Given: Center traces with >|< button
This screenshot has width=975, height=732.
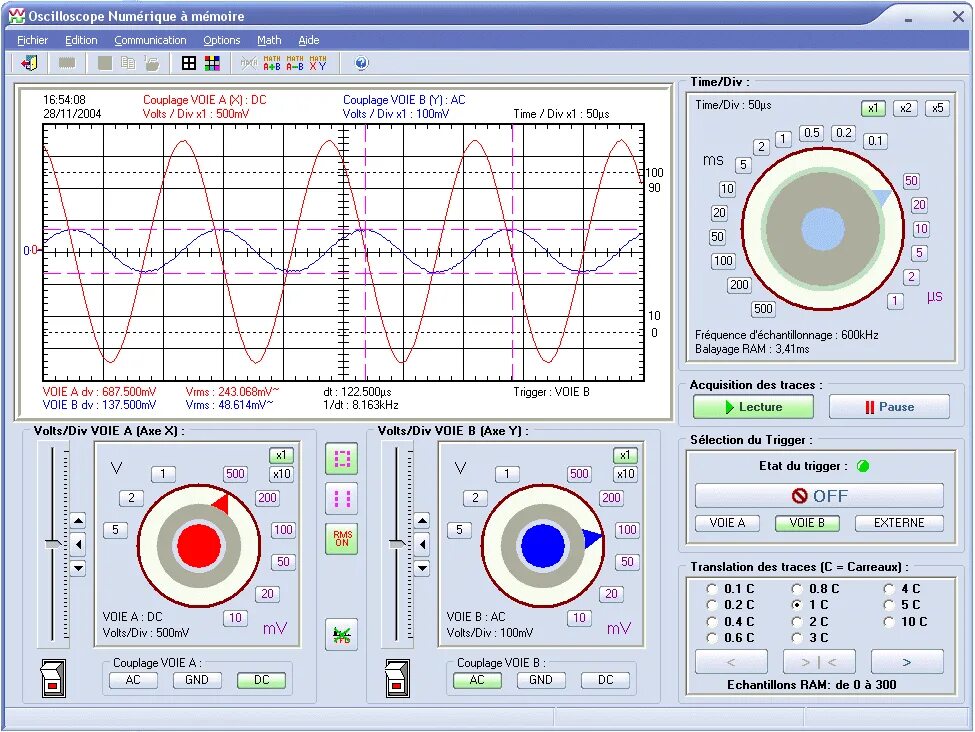Looking at the screenshot, I should 819,662.
